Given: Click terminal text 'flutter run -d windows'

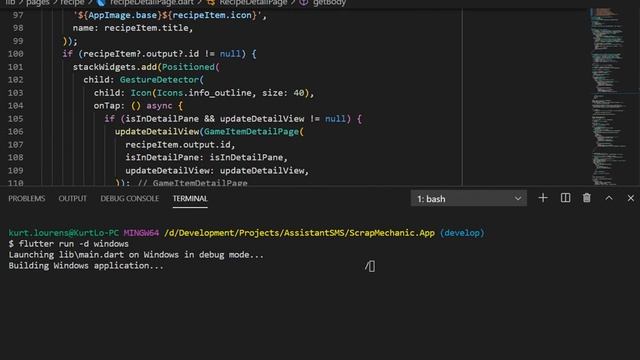Looking at the screenshot, I should click(73, 244).
